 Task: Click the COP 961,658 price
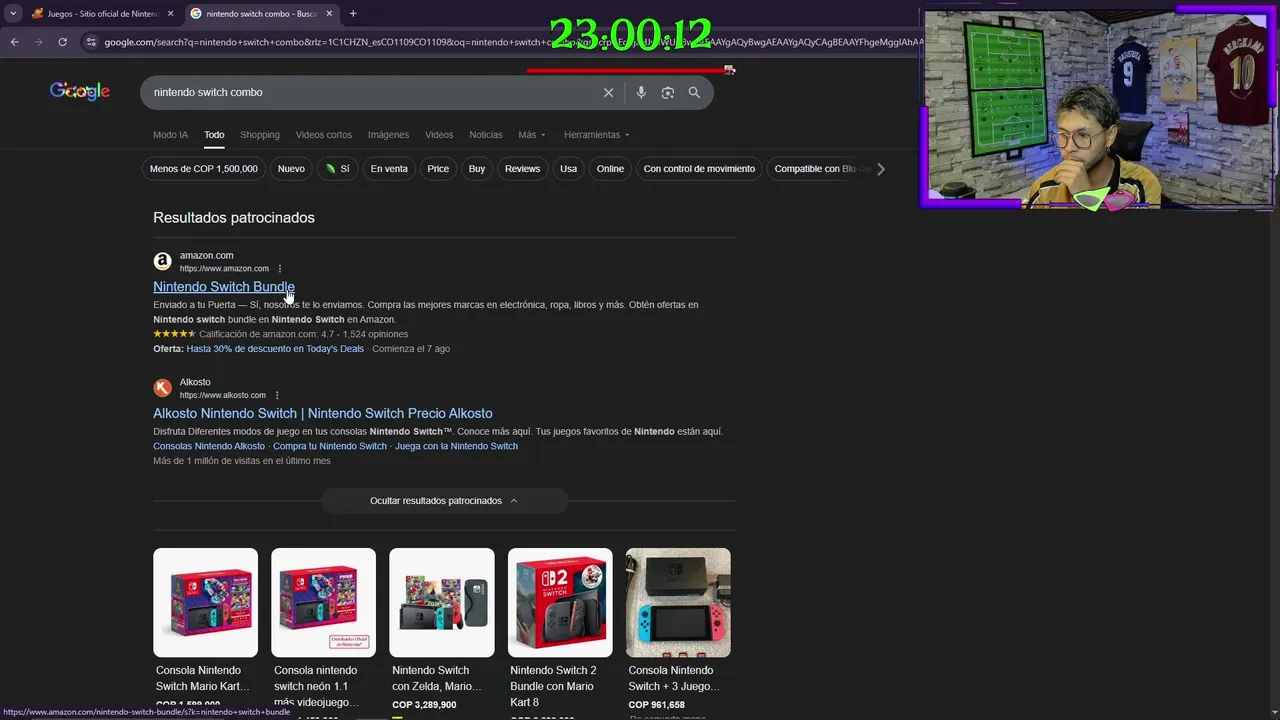[x=656, y=705]
